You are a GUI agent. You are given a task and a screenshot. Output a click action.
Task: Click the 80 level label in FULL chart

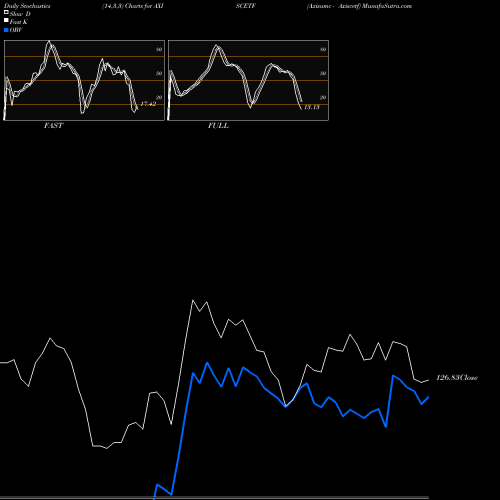coord(323,49)
